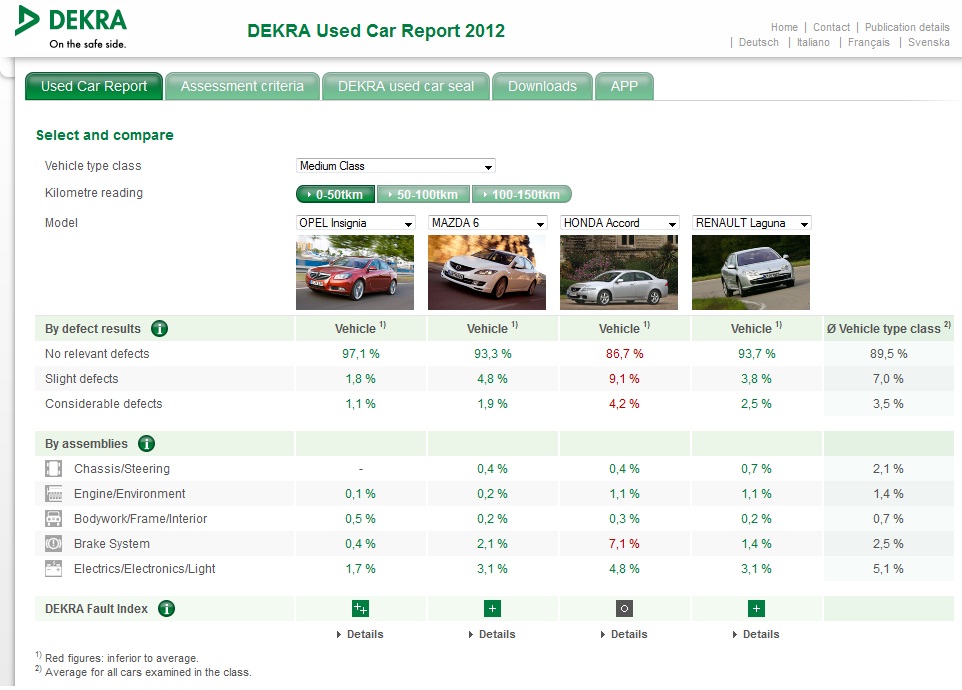The width and height of the screenshot is (962, 690).
Task: Open the By assemblies info icon
Action: (146, 443)
